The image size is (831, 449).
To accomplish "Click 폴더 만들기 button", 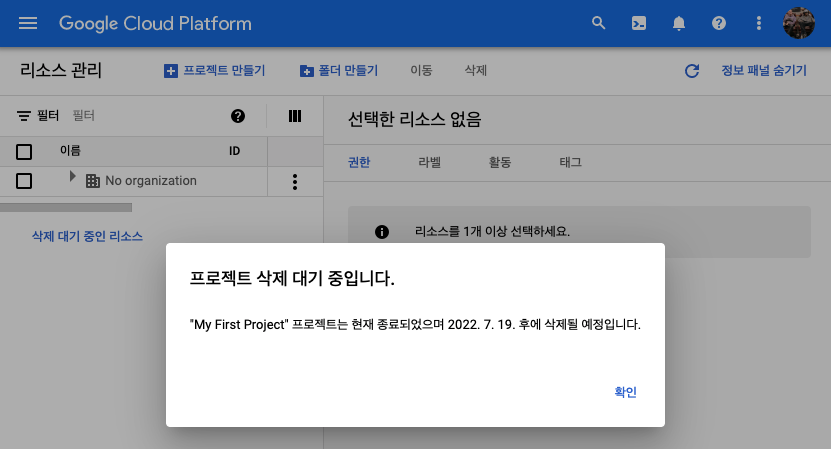I will pos(339,71).
